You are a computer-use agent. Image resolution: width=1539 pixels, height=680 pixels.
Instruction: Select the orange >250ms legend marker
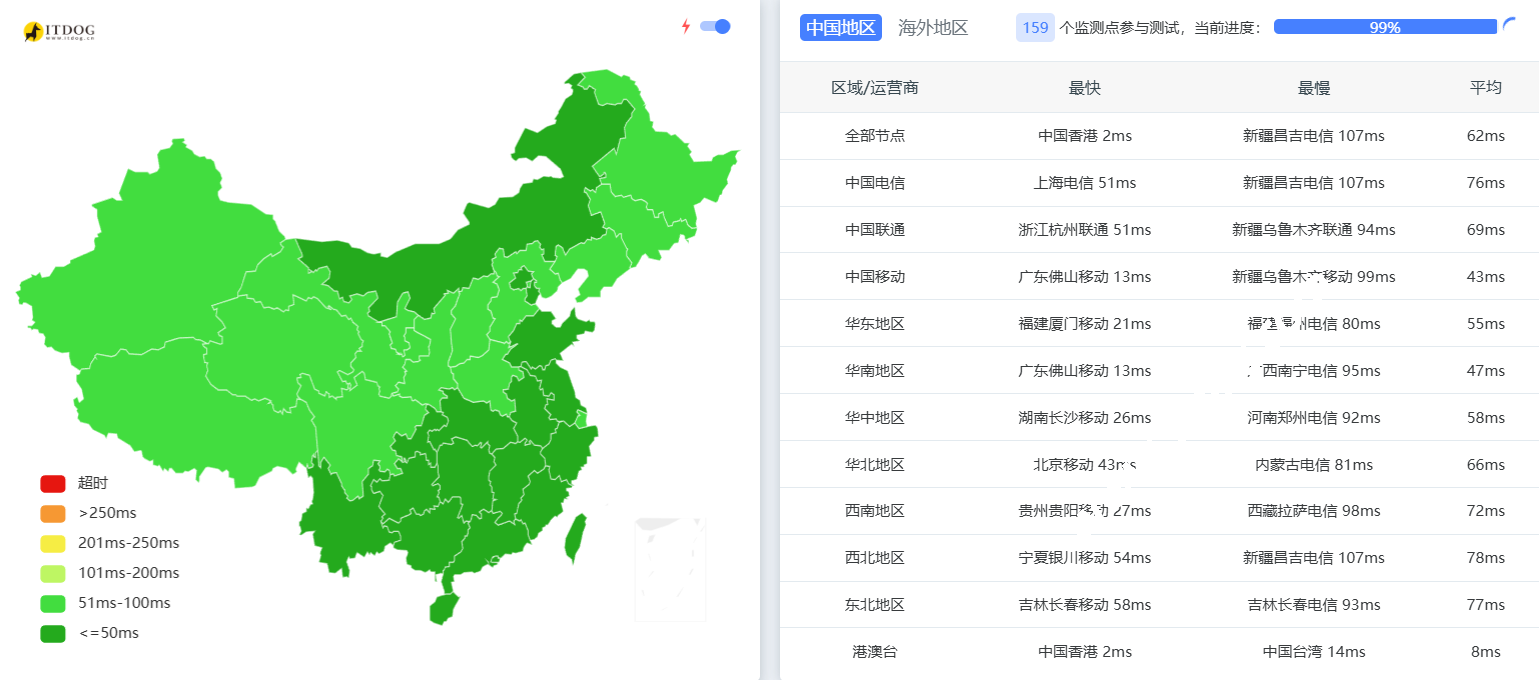pos(52,513)
